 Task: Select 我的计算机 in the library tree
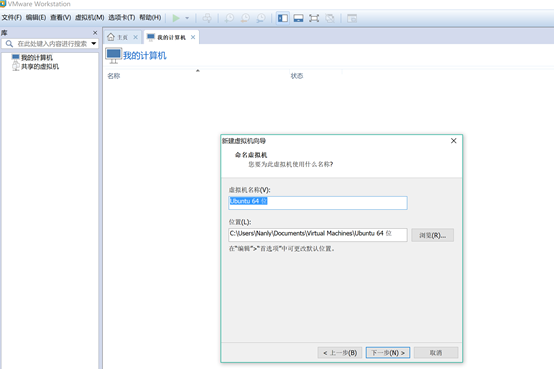click(x=37, y=58)
